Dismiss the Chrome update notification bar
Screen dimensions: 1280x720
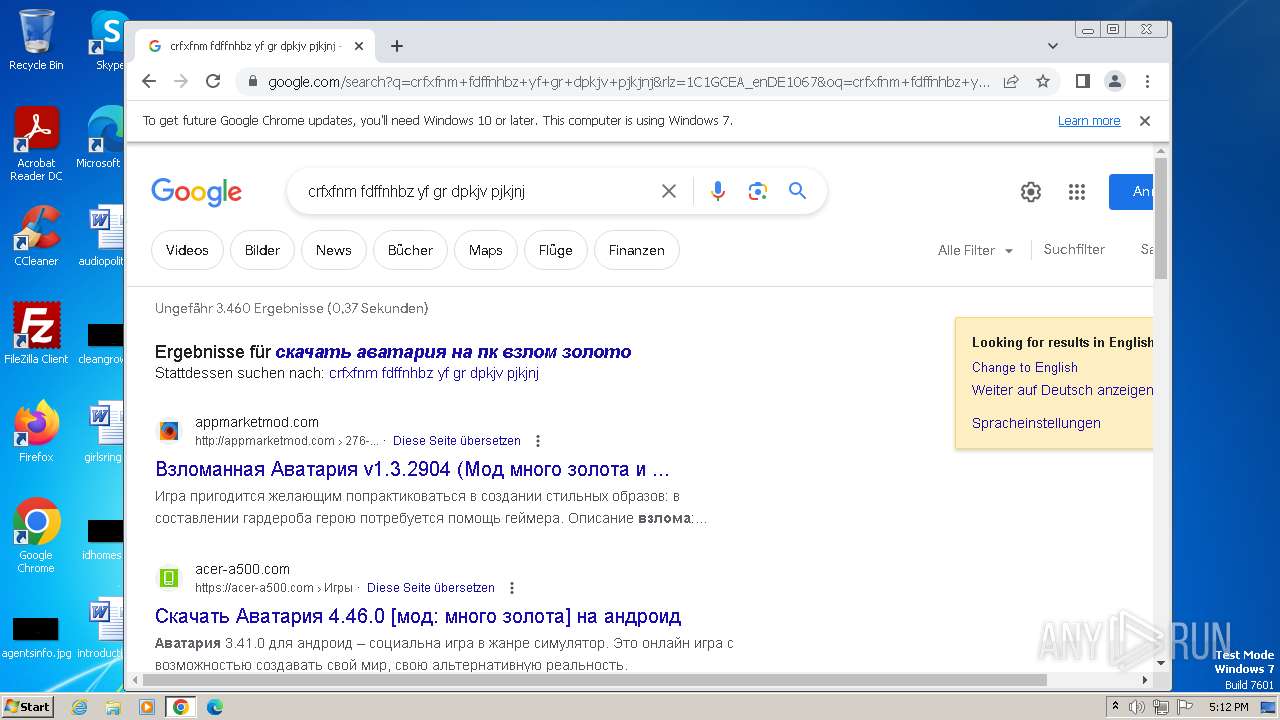pos(1145,121)
